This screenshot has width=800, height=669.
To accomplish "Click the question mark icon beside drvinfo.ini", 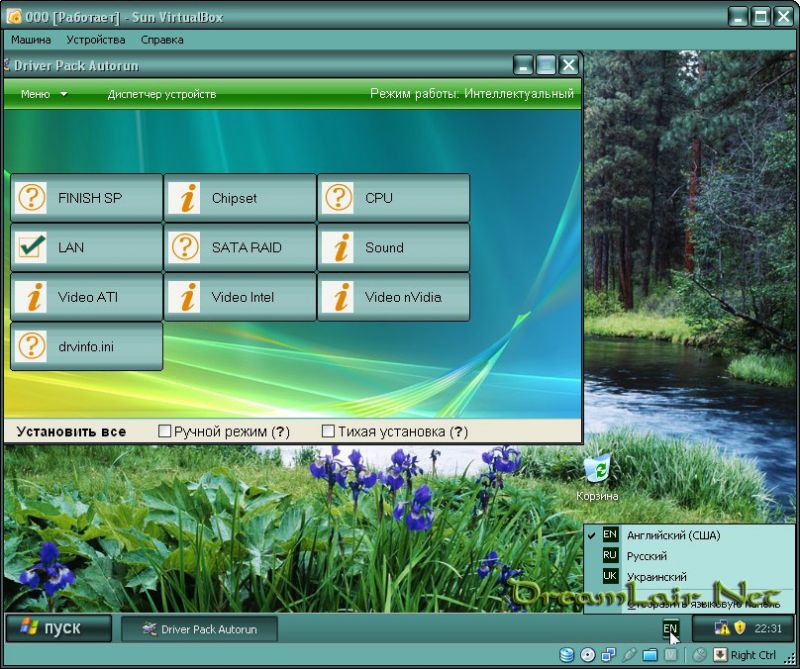I will (x=33, y=346).
